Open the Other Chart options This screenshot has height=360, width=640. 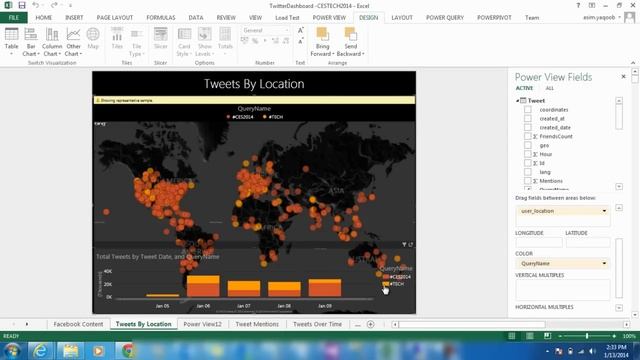pos(73,42)
